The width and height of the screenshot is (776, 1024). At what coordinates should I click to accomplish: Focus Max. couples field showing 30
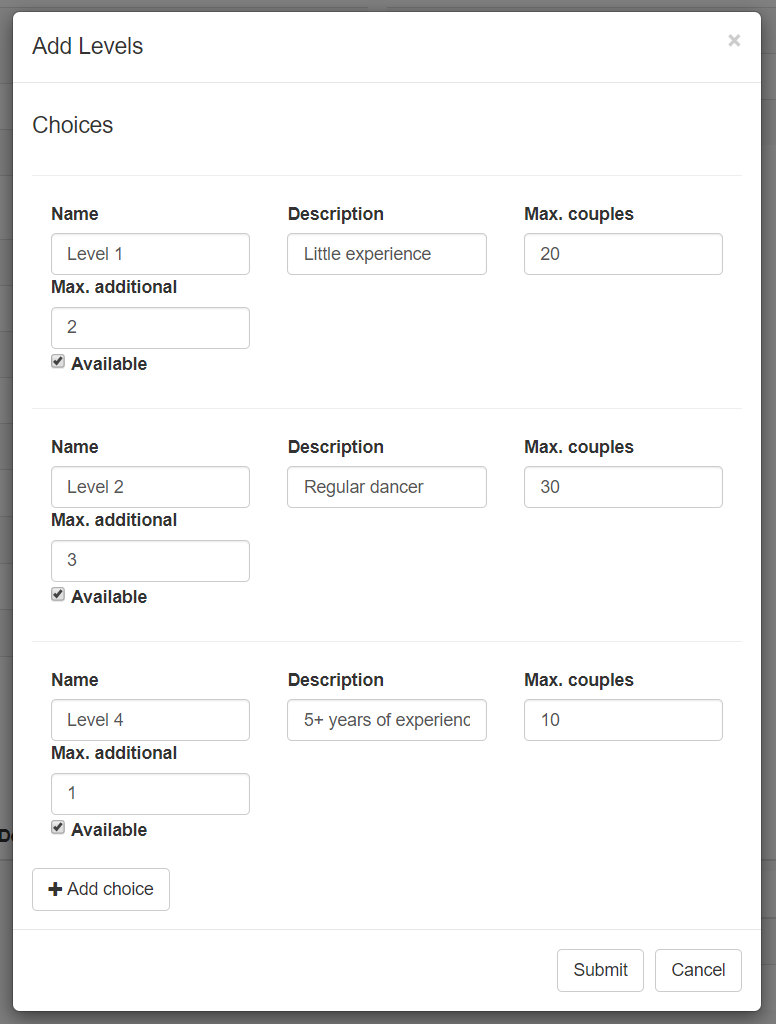click(623, 487)
